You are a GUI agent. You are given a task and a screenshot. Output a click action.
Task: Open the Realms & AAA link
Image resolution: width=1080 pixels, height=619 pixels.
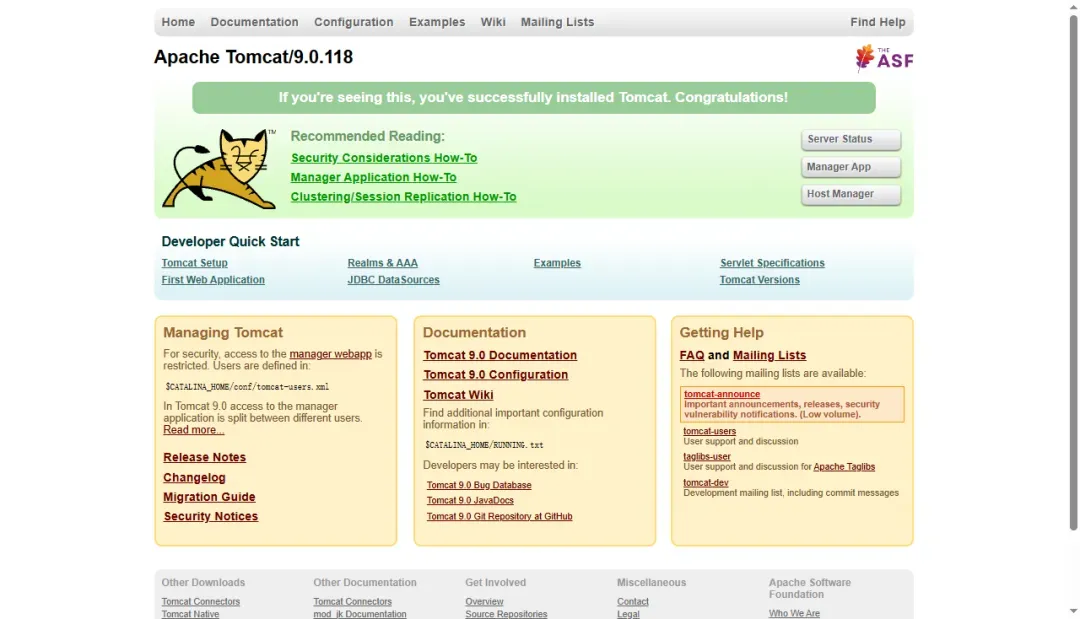click(x=382, y=263)
